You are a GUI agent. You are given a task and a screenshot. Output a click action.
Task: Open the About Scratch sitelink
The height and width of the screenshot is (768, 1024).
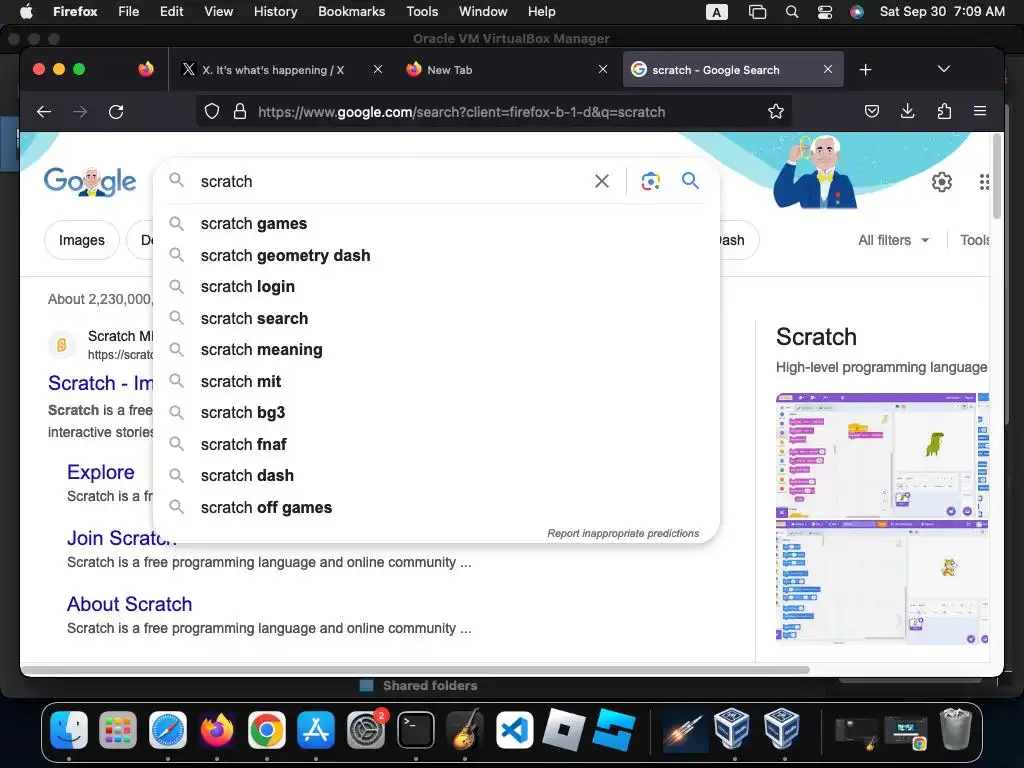coord(129,604)
